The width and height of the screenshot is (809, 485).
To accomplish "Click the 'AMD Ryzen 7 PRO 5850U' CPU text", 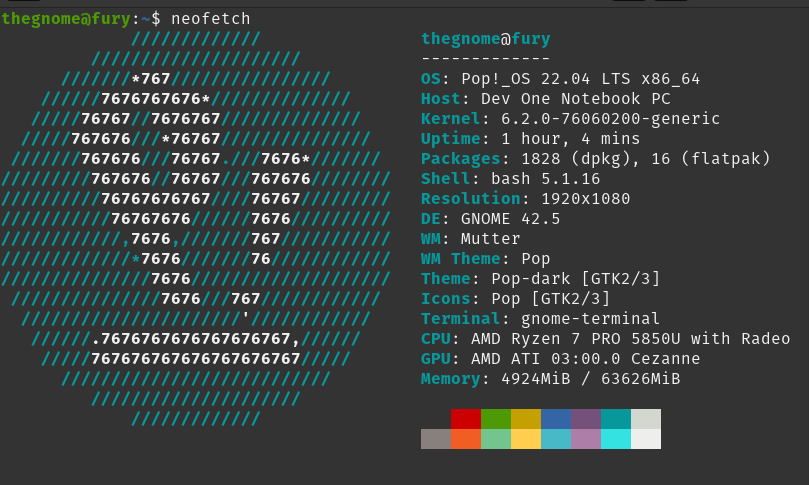I will tap(575, 339).
